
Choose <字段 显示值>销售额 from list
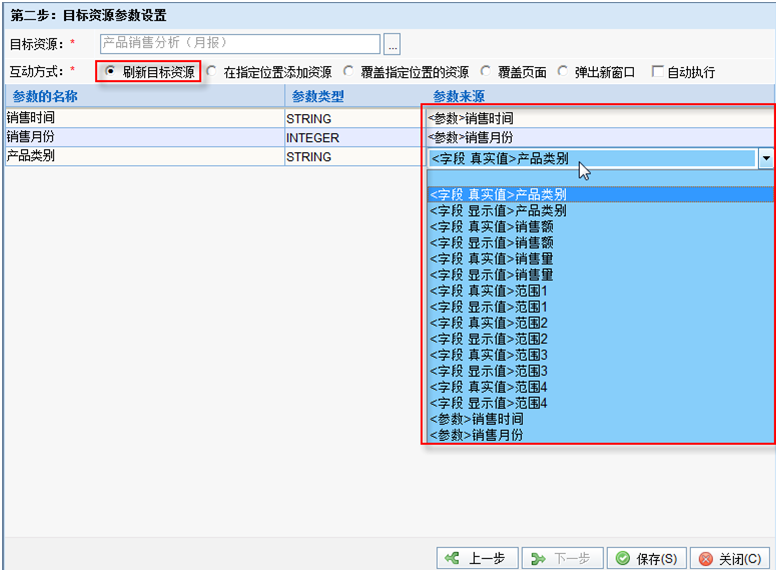click(600, 243)
